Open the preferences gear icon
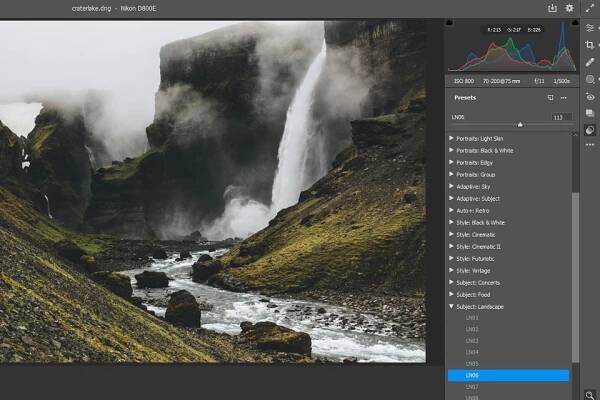The height and width of the screenshot is (400, 600). 569,8
